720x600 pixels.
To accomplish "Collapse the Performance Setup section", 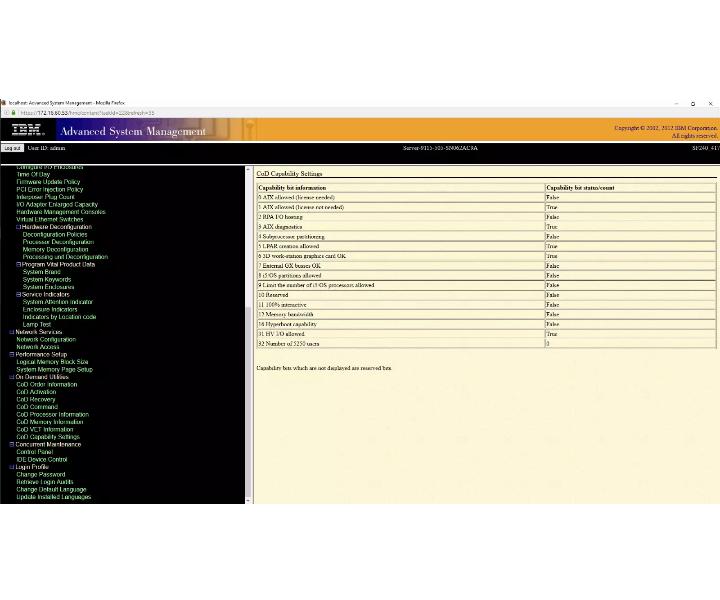I will pos(12,354).
